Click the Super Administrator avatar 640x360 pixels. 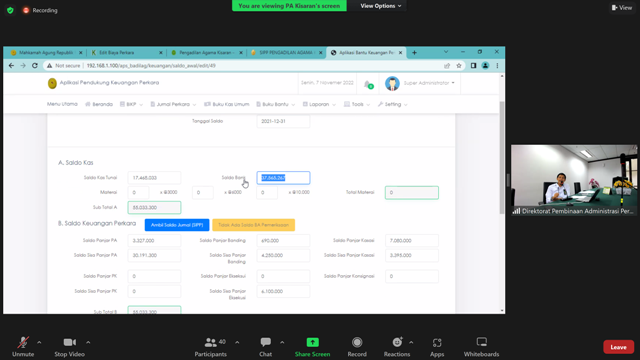tap(392, 83)
